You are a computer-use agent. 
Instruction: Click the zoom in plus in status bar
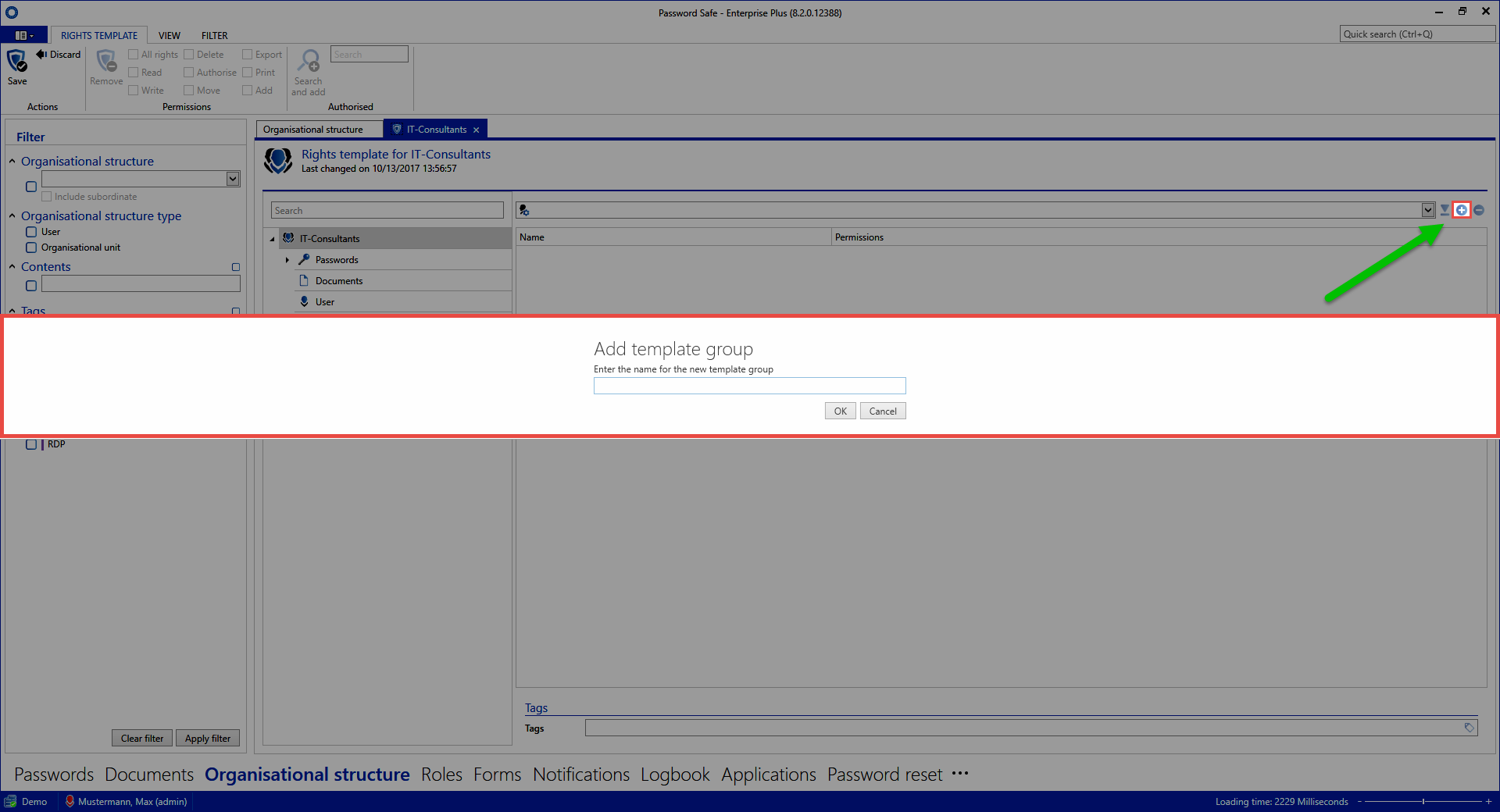click(1489, 801)
